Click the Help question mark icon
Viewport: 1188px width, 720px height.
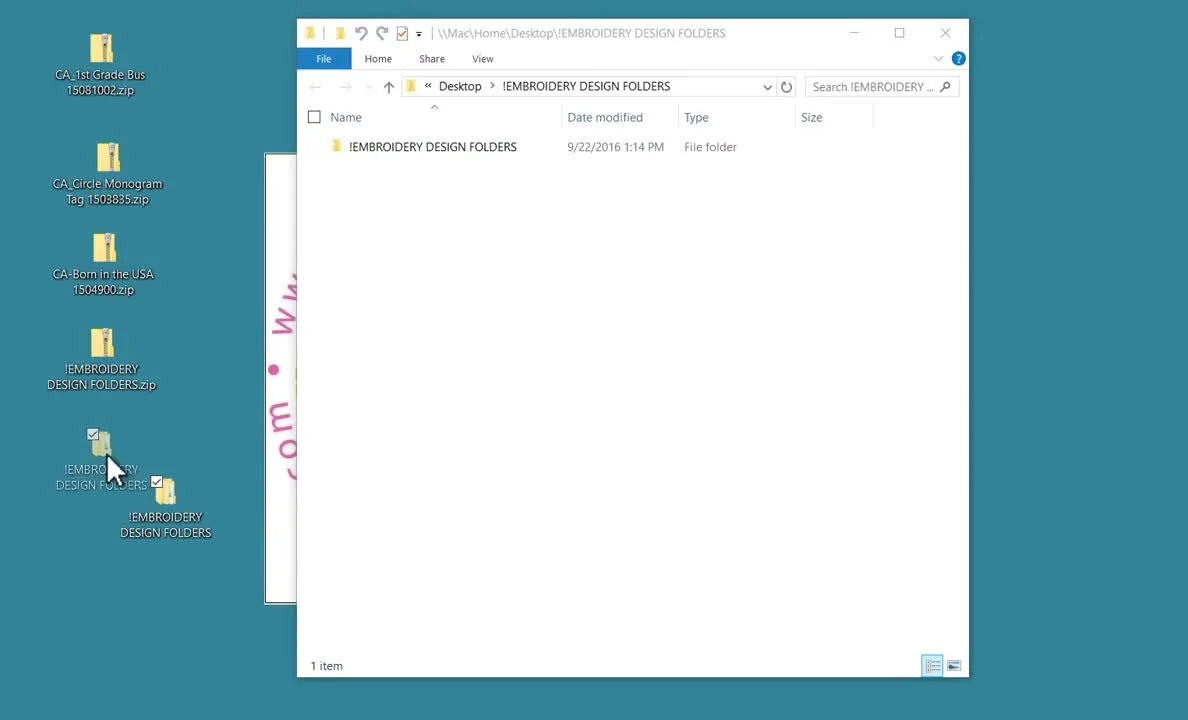[958, 58]
